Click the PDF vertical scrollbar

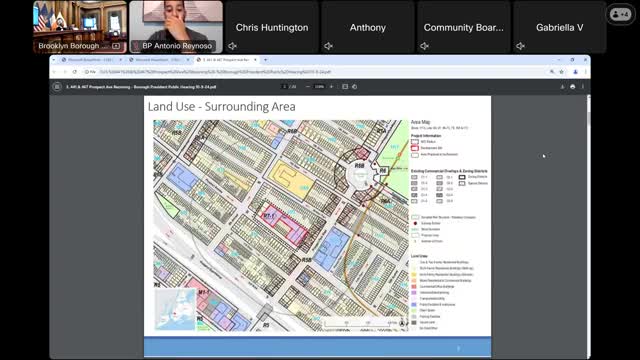588,227
